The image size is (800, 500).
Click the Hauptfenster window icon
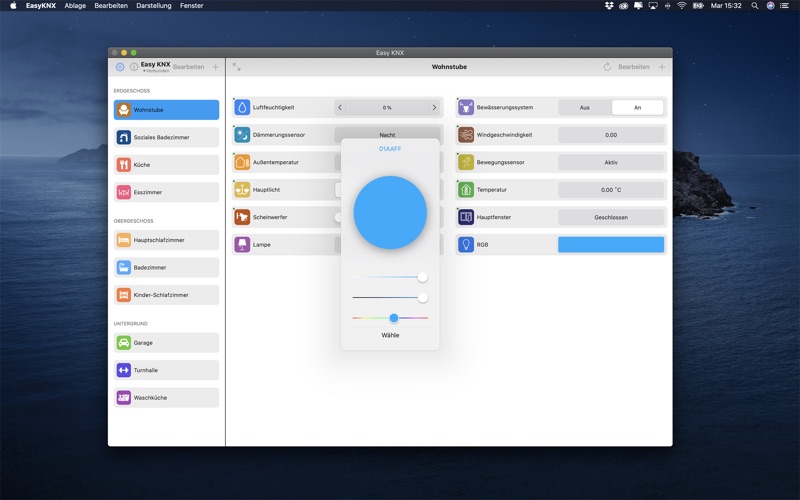(466, 217)
